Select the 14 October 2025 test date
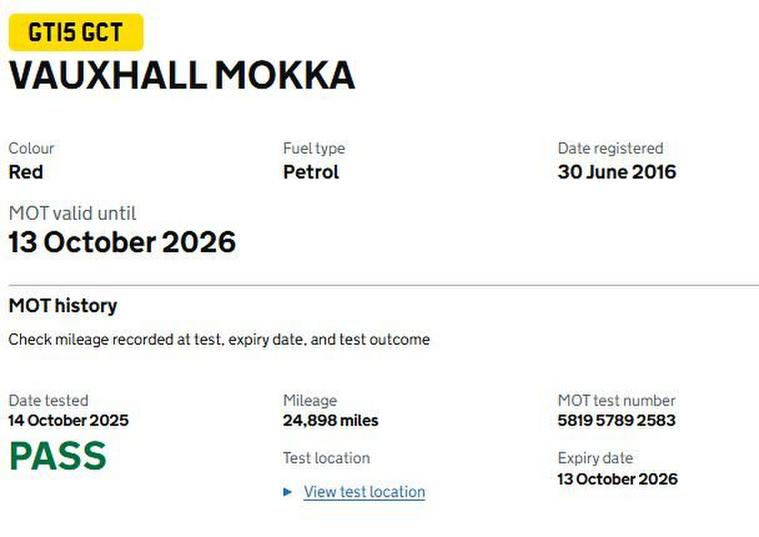Screen dimensions: 759x537 coord(68,421)
